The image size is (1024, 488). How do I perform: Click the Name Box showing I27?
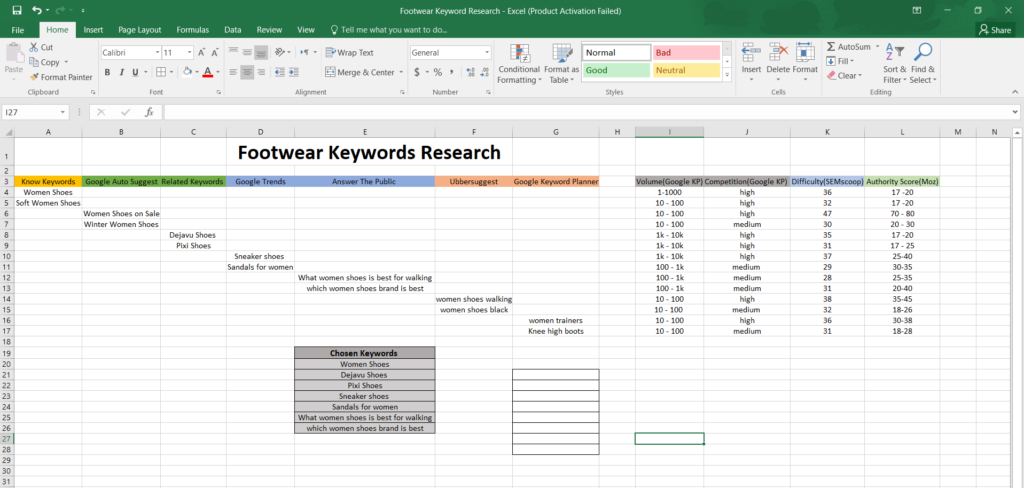coord(35,112)
